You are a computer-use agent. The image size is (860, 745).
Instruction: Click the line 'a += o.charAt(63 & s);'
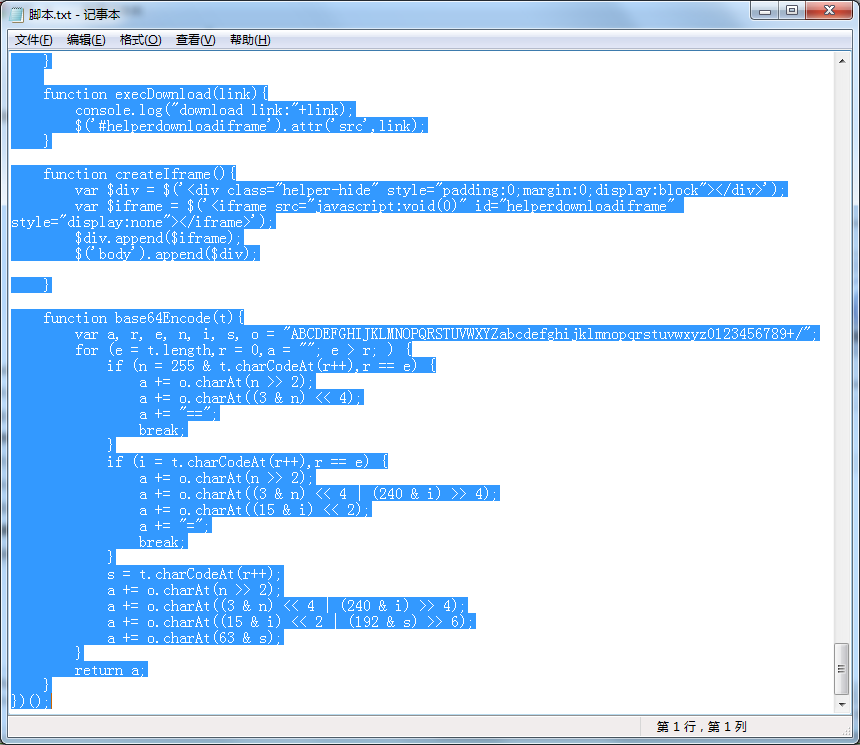click(195, 638)
